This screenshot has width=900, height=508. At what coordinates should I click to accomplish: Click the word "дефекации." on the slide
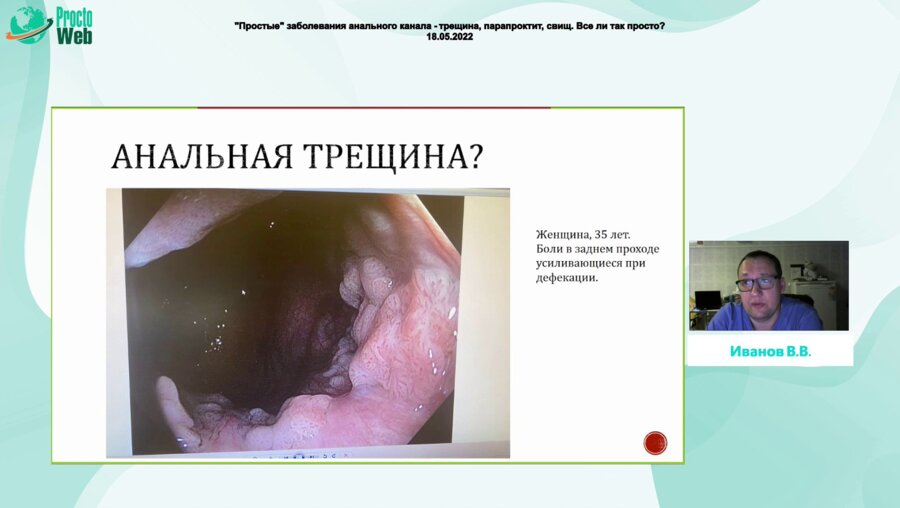pyautogui.click(x=567, y=279)
